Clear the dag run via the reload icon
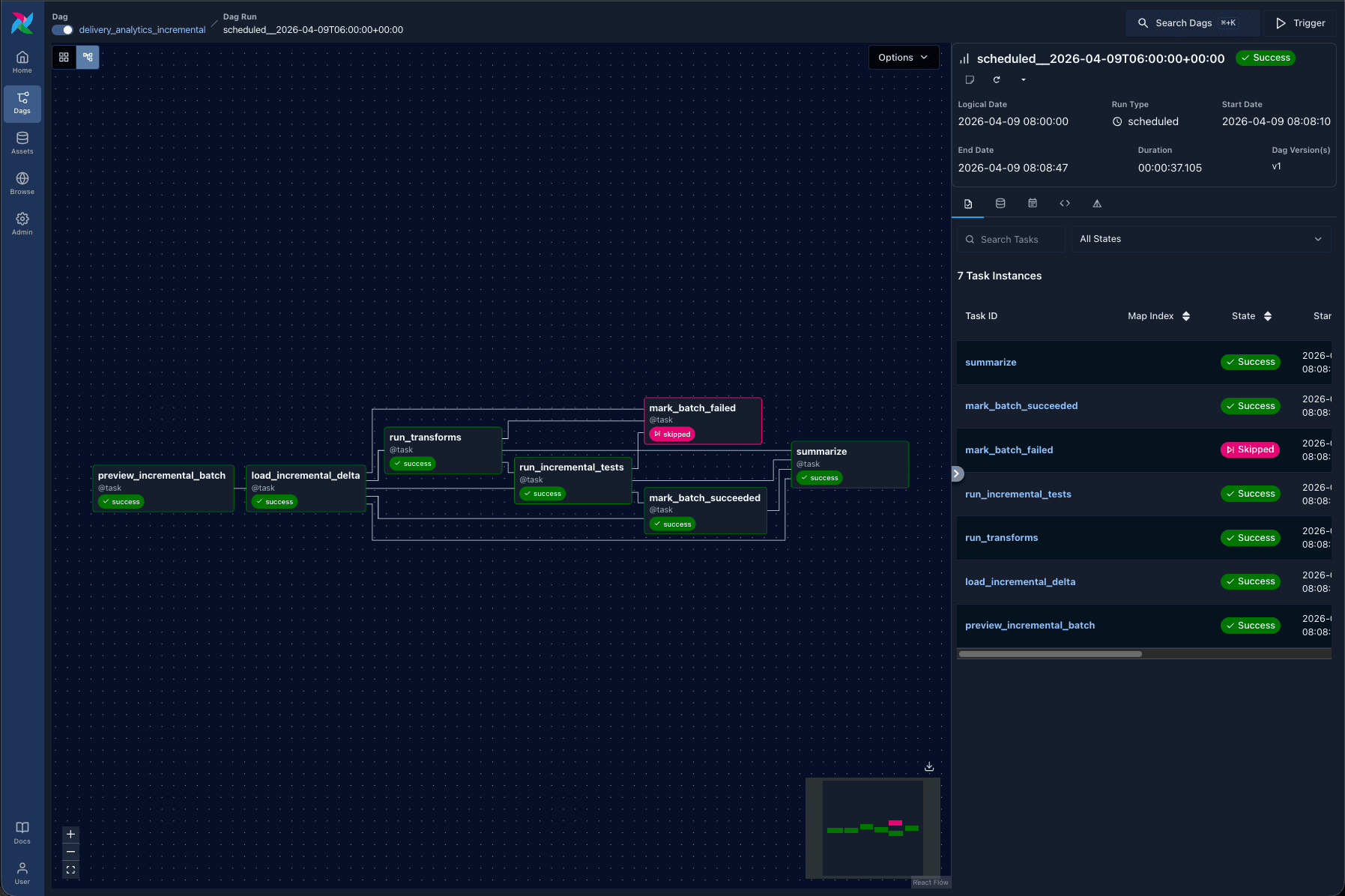The height and width of the screenshot is (896, 1345). (997, 79)
